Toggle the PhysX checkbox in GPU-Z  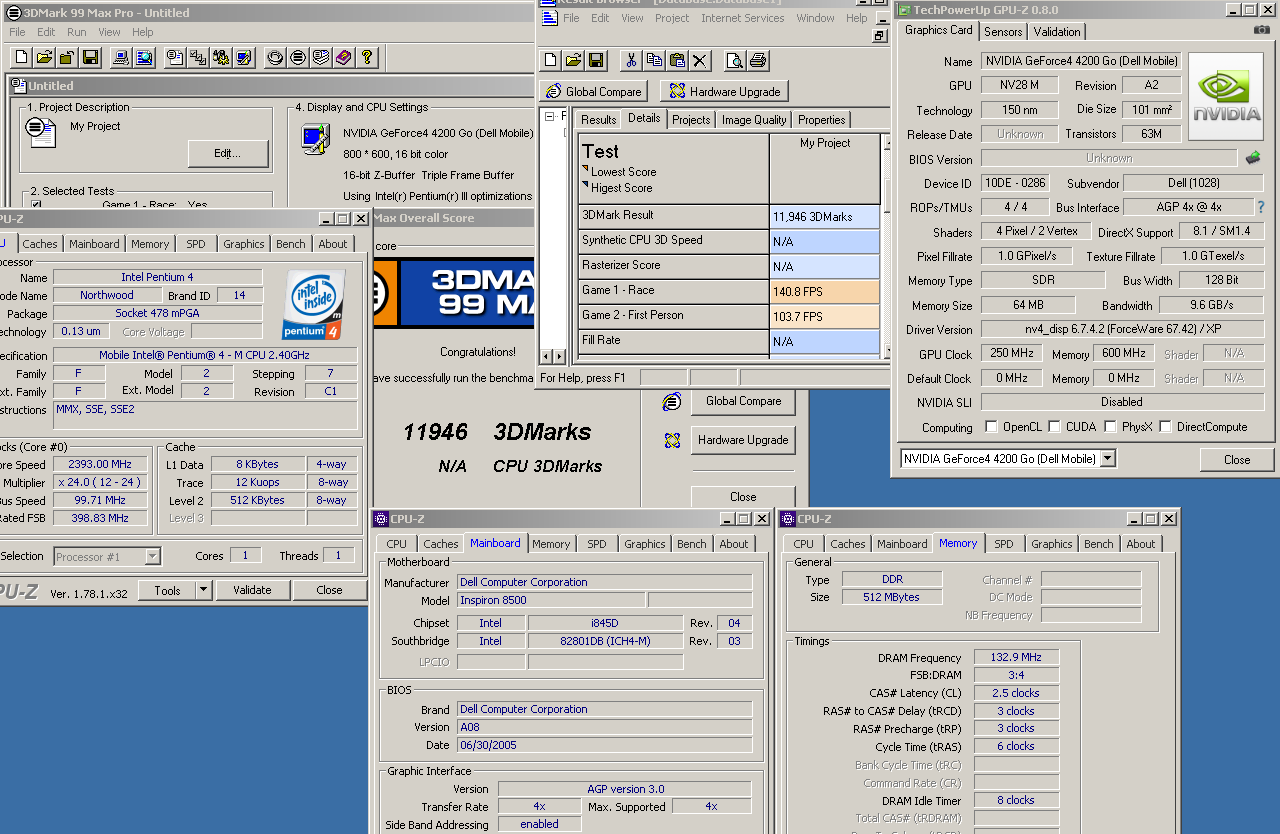point(1110,427)
